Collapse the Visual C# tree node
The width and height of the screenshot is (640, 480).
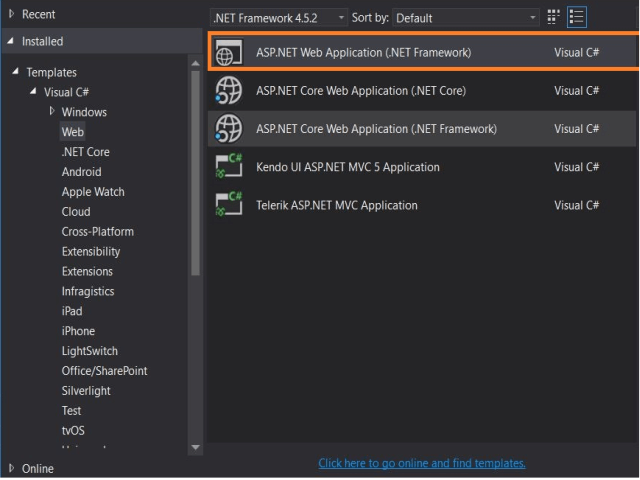tap(34, 92)
